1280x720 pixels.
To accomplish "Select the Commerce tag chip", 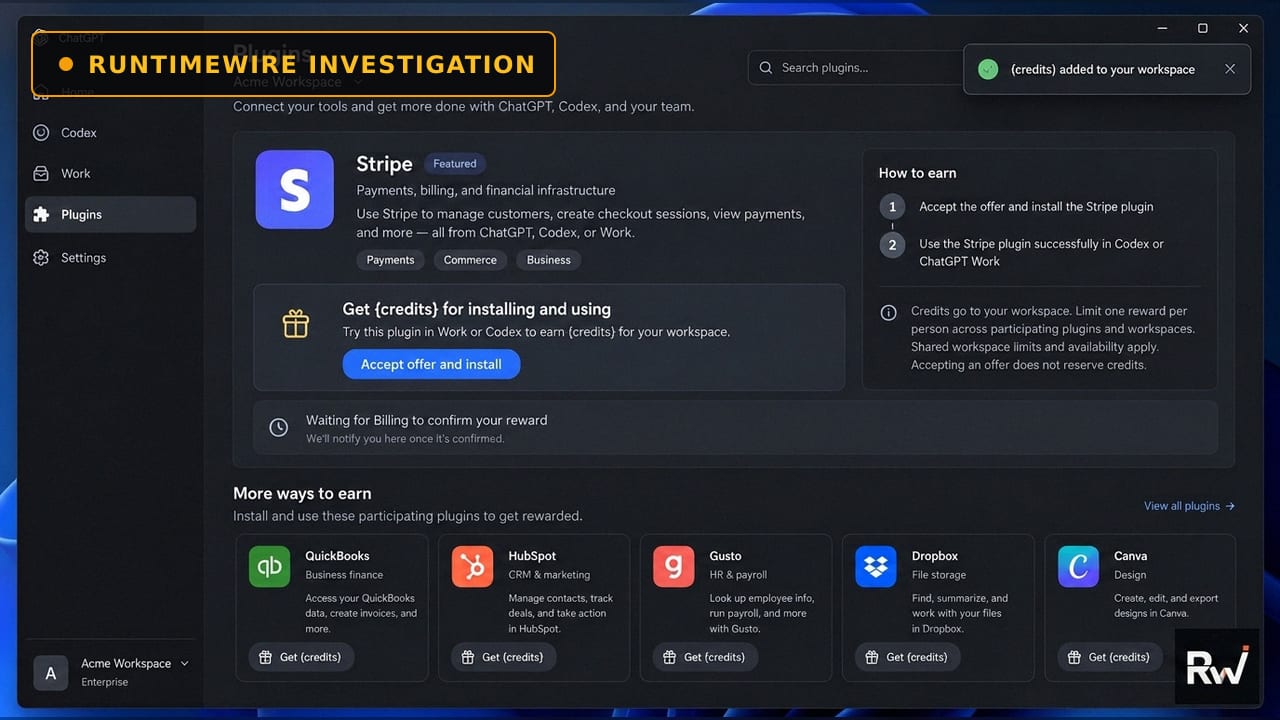I will click(x=470, y=260).
